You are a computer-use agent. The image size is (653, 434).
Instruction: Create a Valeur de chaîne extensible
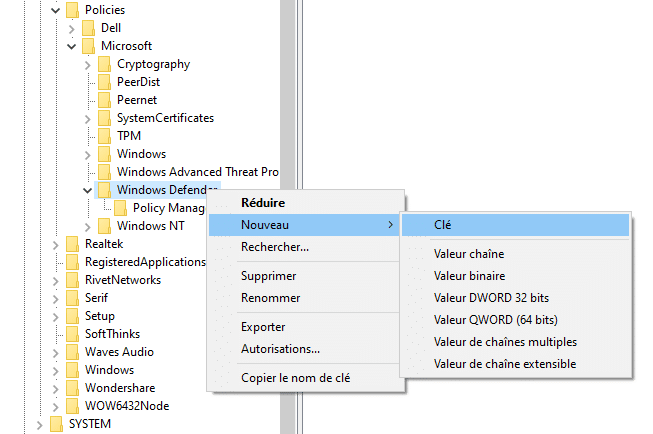(516, 364)
